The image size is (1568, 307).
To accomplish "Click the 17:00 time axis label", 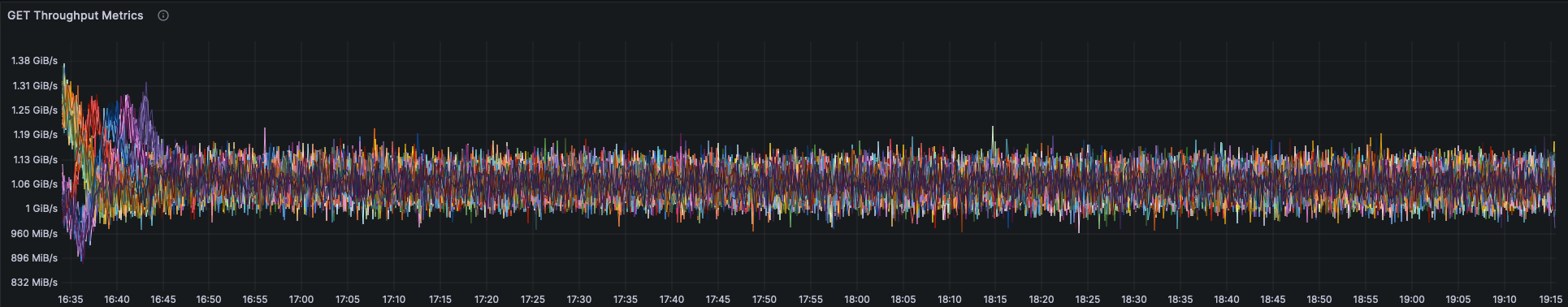I will point(301,300).
